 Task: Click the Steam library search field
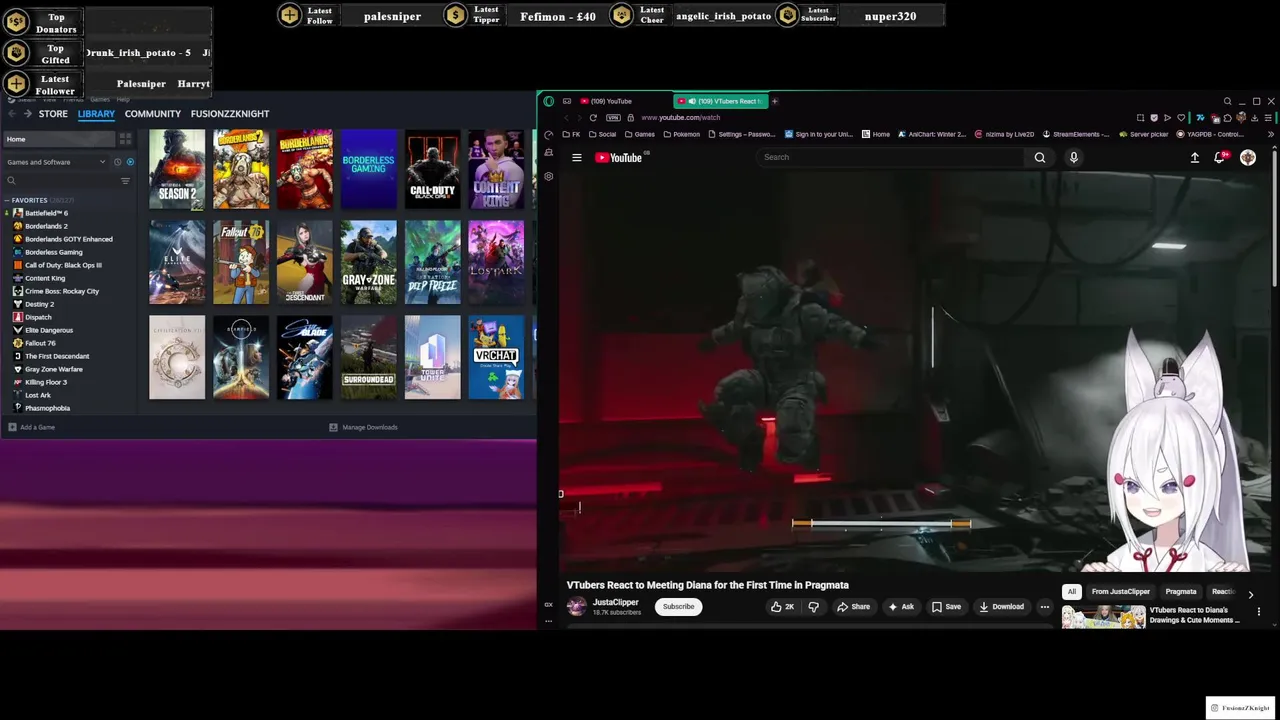pos(60,181)
